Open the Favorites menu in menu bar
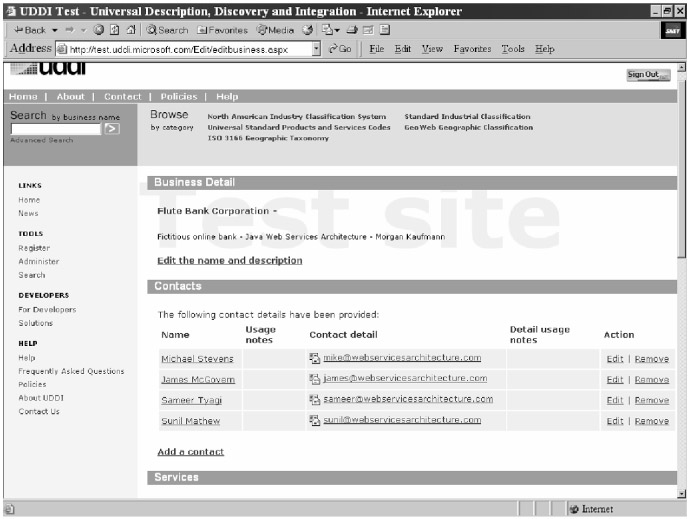The width and height of the screenshot is (691, 519). point(472,49)
